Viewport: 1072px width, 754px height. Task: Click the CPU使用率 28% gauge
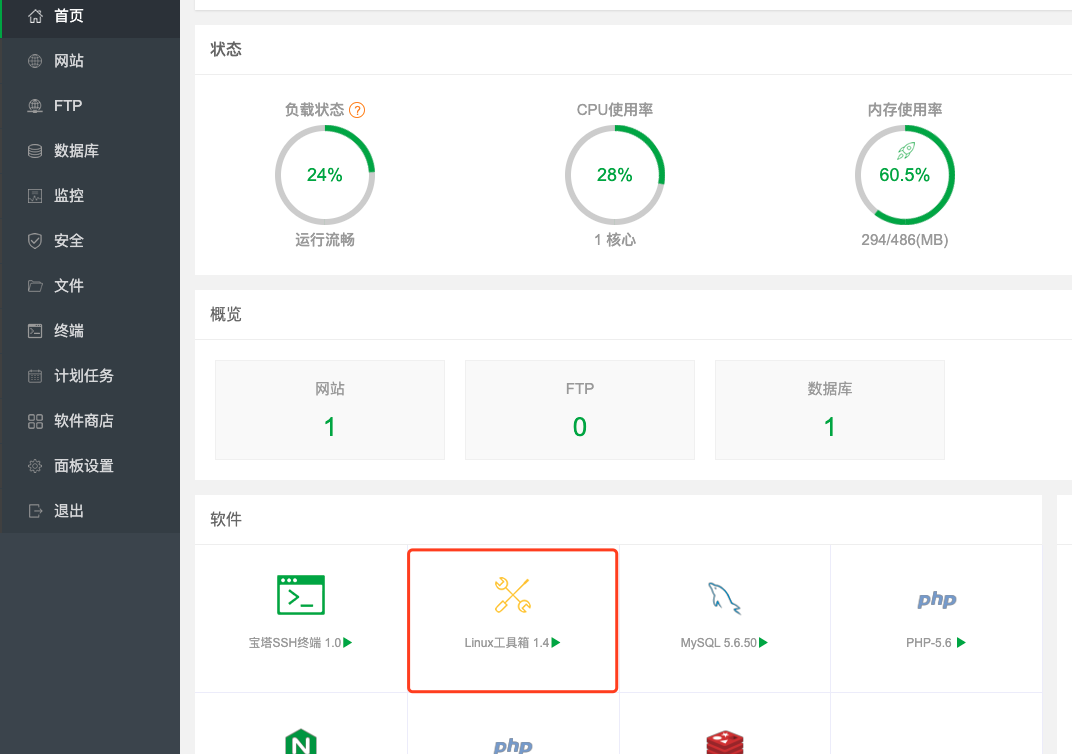[x=615, y=175]
